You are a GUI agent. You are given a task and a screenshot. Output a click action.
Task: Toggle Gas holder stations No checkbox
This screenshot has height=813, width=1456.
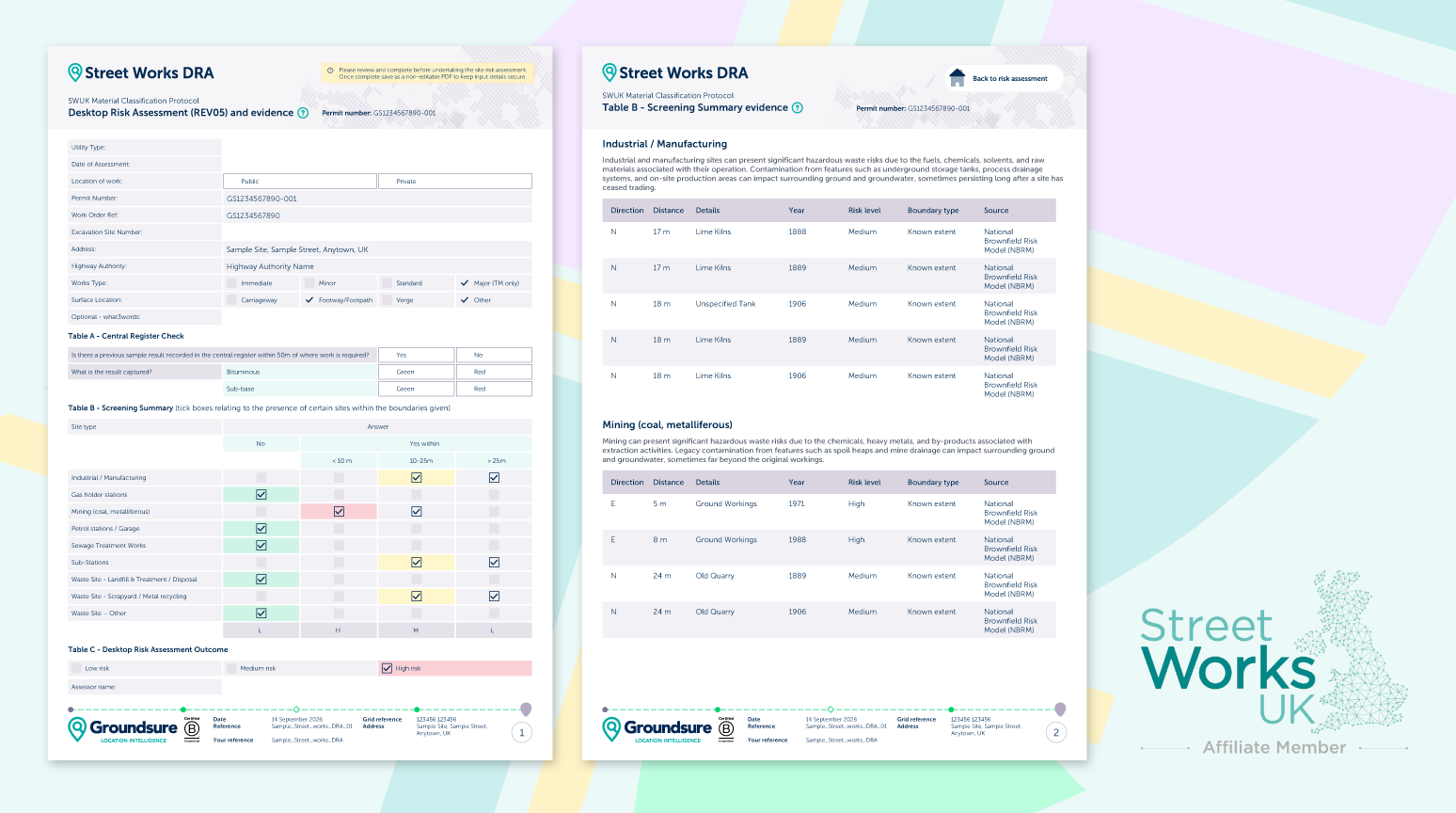261,495
